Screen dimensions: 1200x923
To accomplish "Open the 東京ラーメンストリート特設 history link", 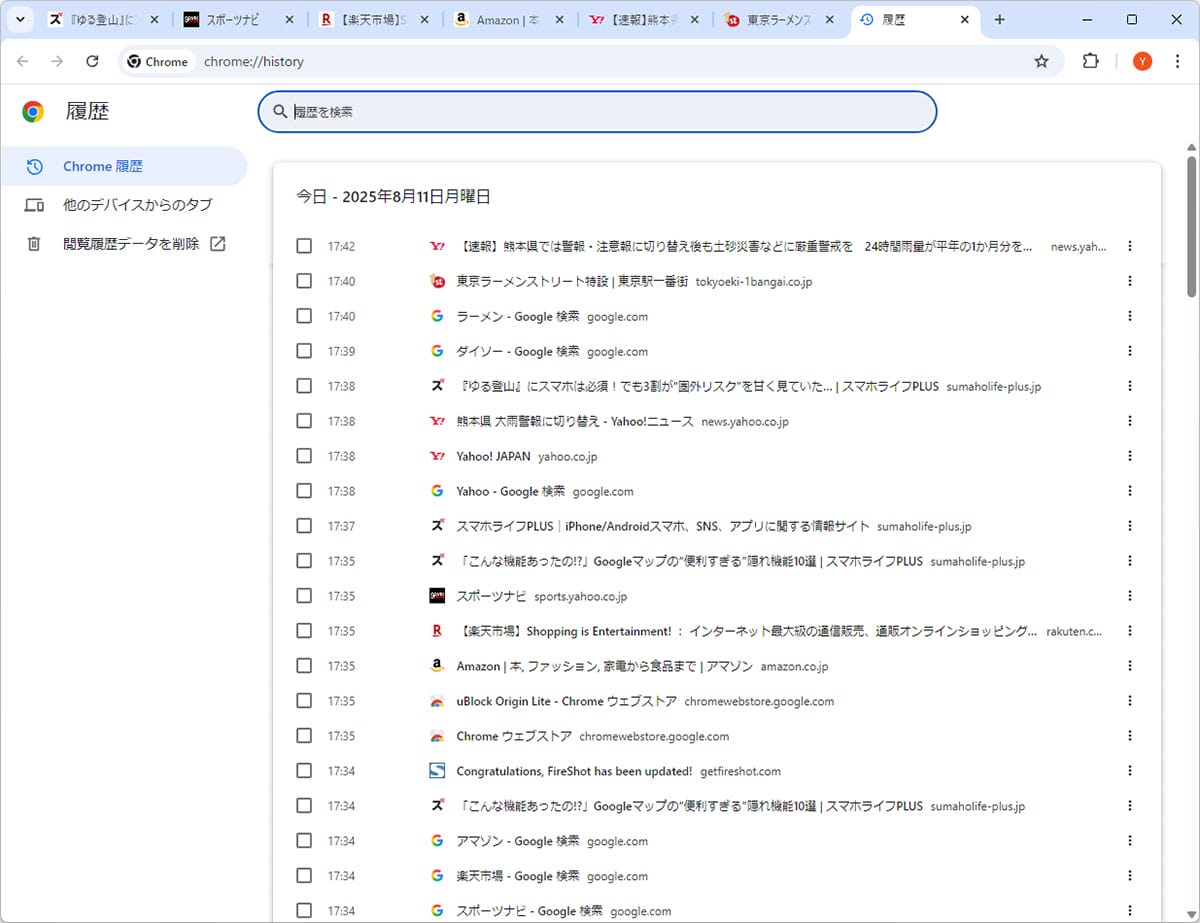I will pos(572,281).
